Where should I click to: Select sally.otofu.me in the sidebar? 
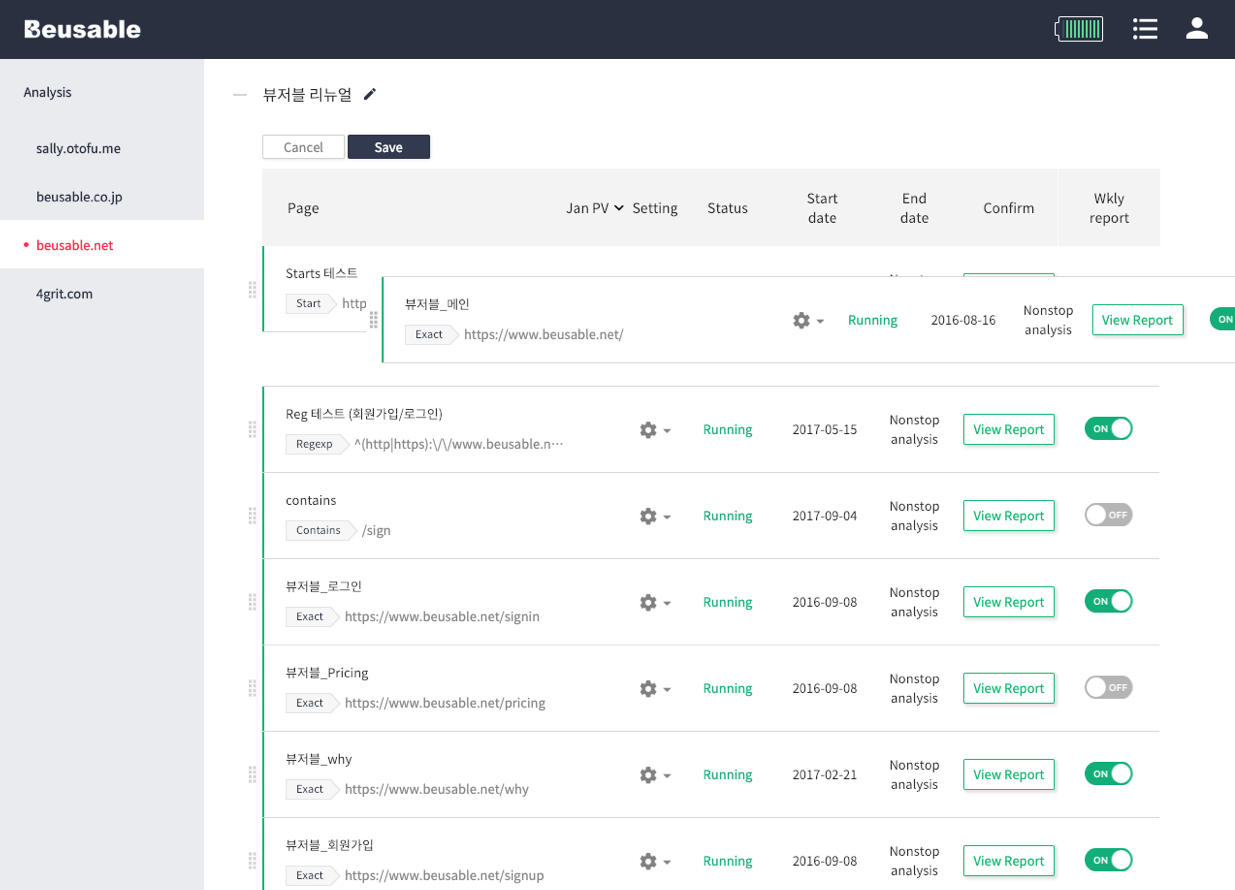(78, 148)
